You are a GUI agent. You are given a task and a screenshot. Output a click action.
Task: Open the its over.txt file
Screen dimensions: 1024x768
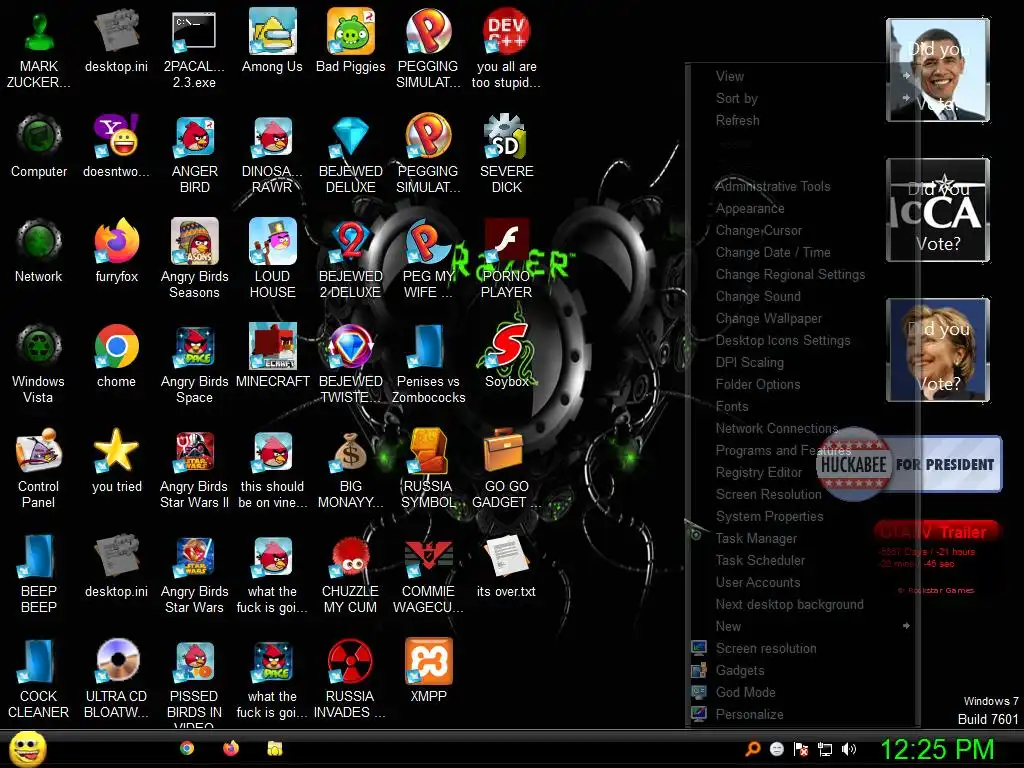(507, 566)
